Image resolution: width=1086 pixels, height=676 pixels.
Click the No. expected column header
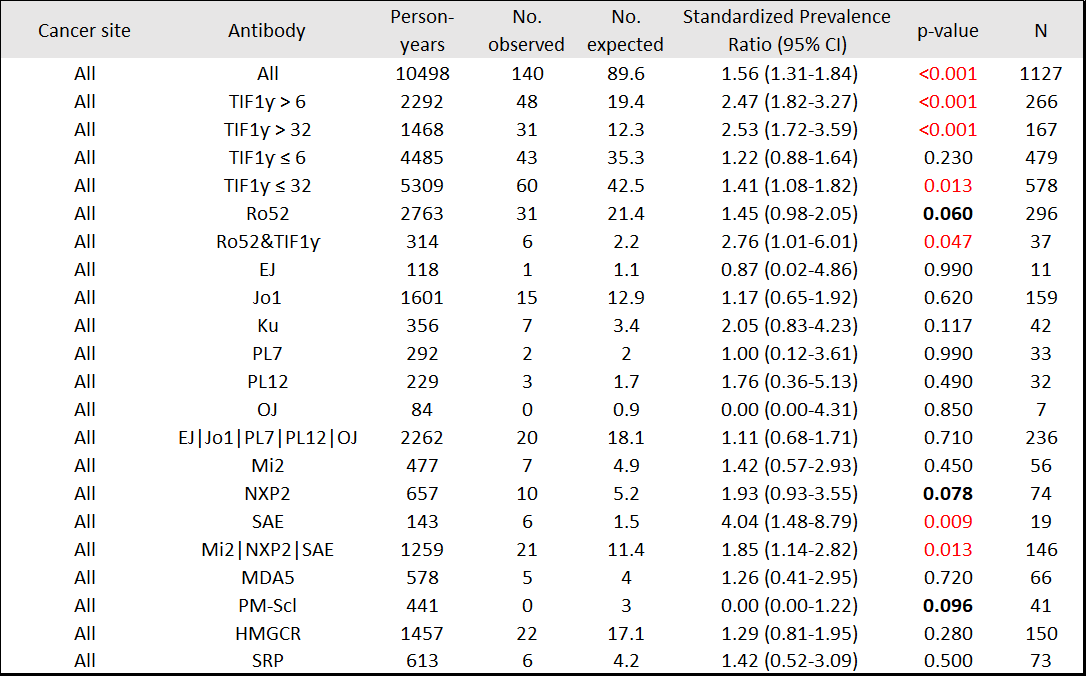[x=625, y=31]
